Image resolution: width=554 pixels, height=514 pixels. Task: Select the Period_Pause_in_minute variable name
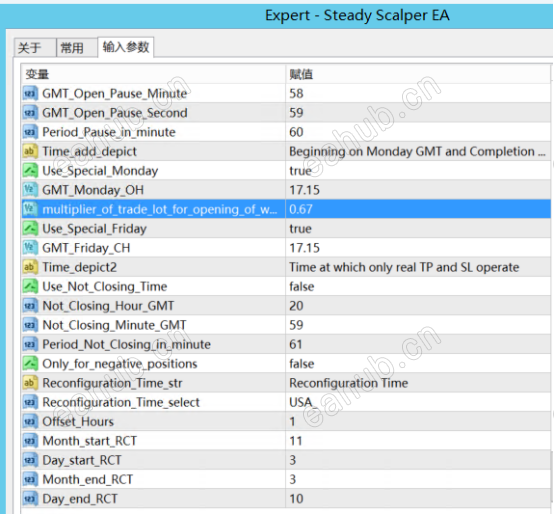[109, 132]
